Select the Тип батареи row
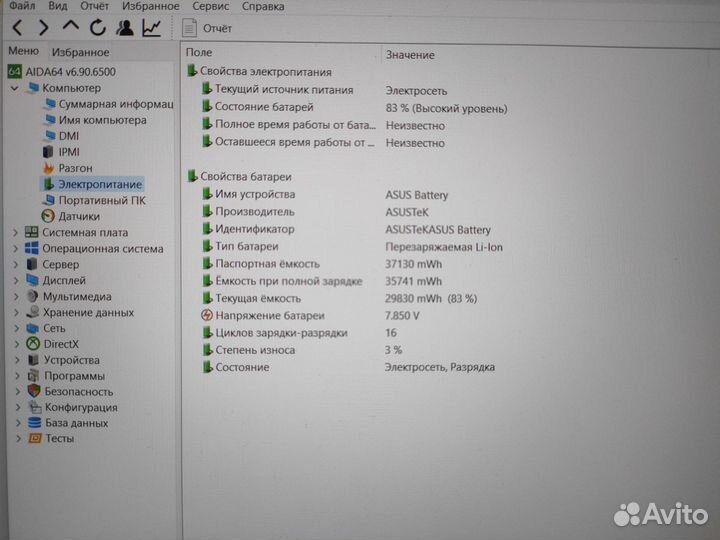 point(352,247)
